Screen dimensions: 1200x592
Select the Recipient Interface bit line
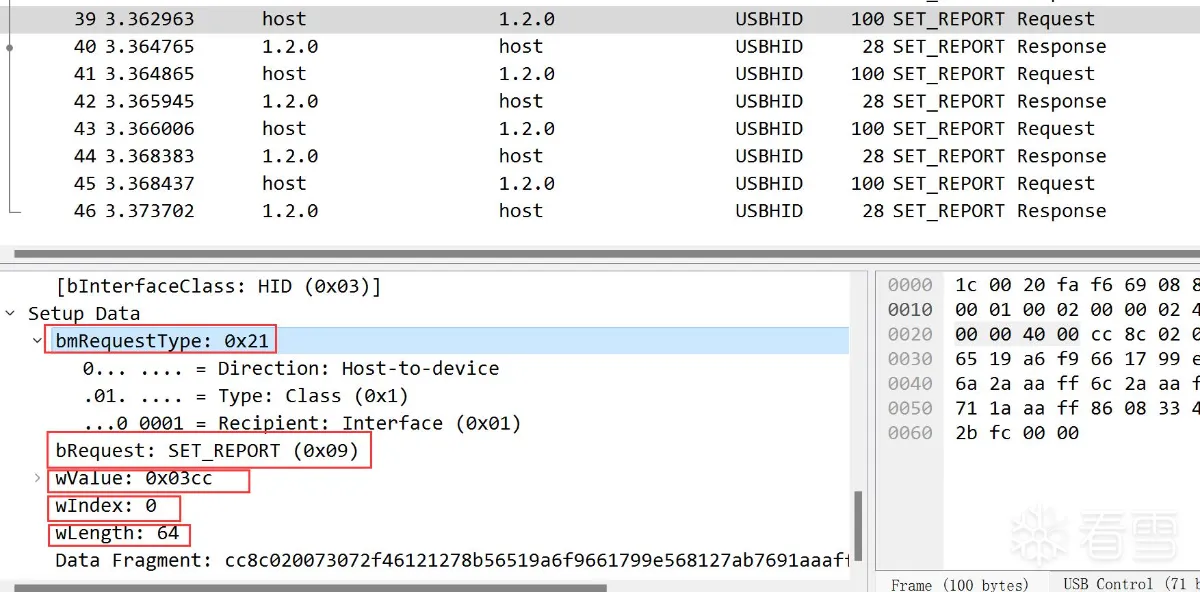[x=300, y=423]
